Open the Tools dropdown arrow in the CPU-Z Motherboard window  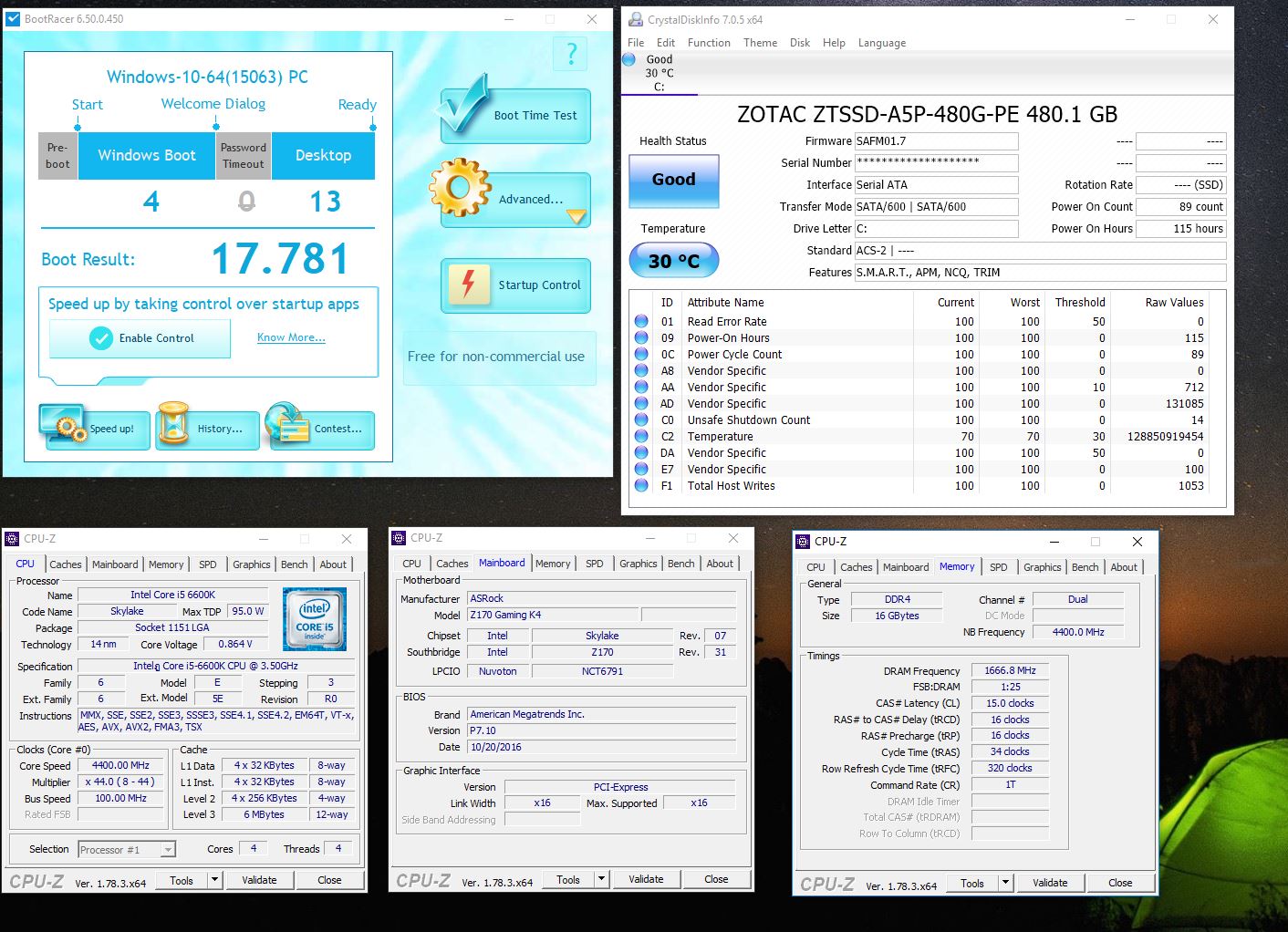point(601,879)
